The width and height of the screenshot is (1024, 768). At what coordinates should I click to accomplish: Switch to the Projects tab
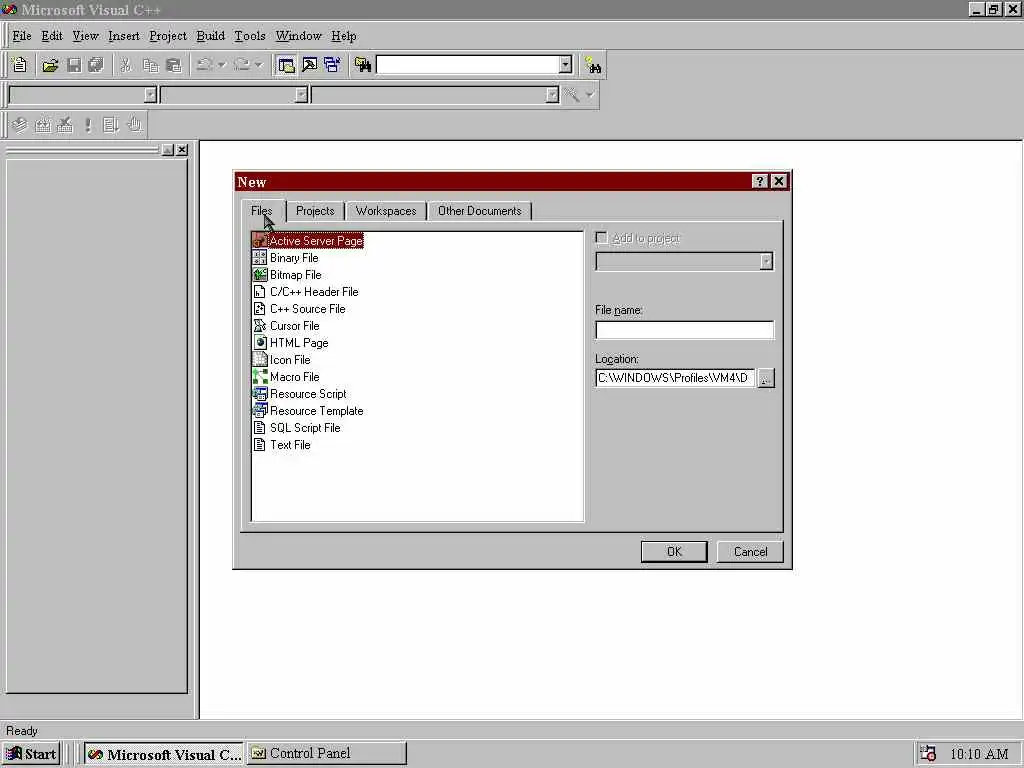315,211
